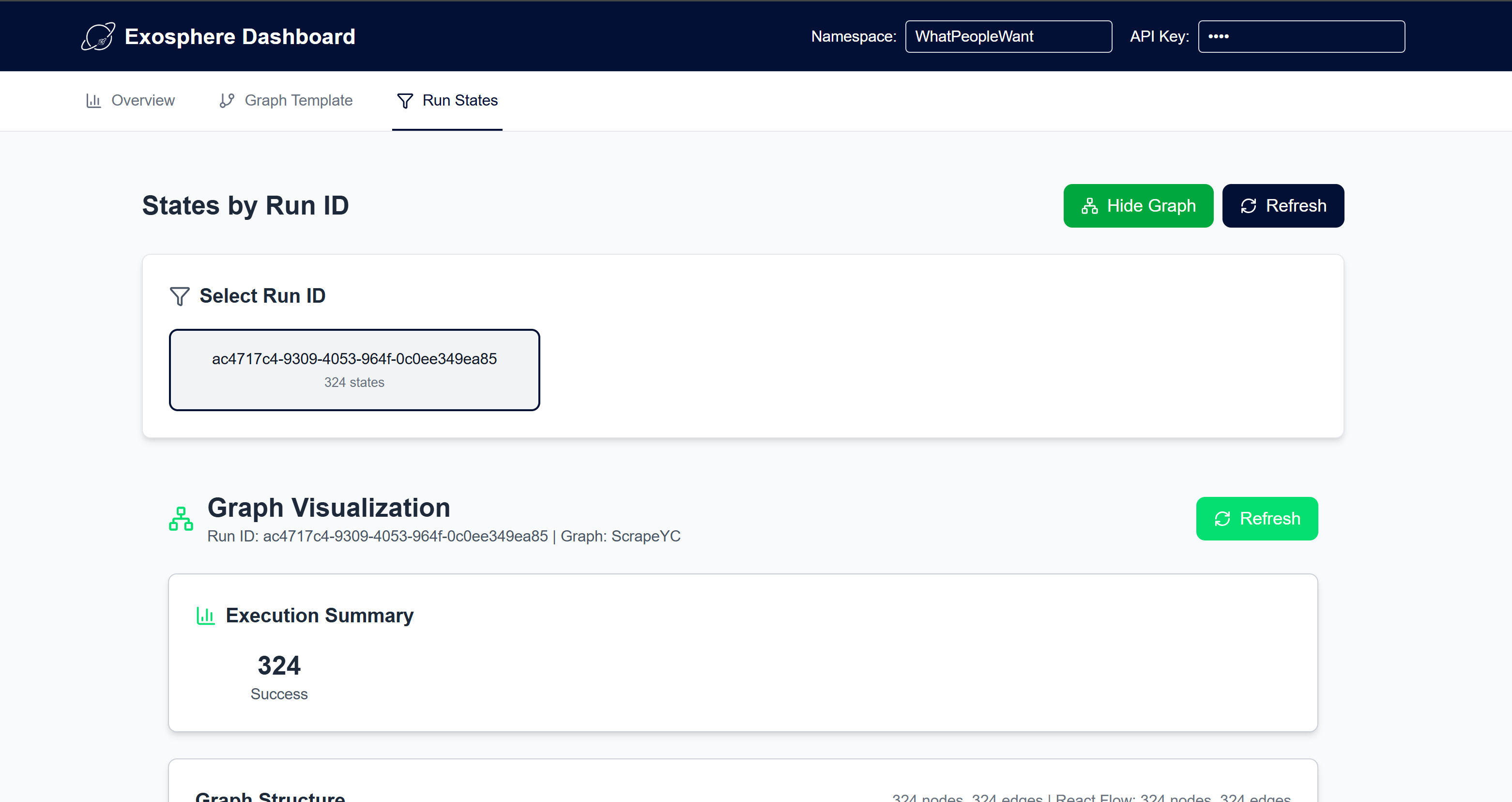The height and width of the screenshot is (802, 1512).
Task: Click the funnel icon beside Select Run ID
Action: coord(180,296)
